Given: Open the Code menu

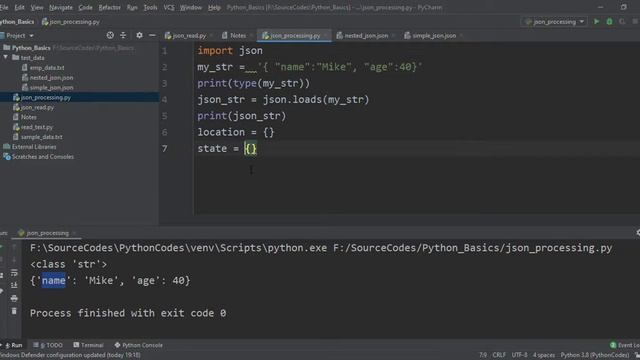Looking at the screenshot, I should tap(85, 7).
